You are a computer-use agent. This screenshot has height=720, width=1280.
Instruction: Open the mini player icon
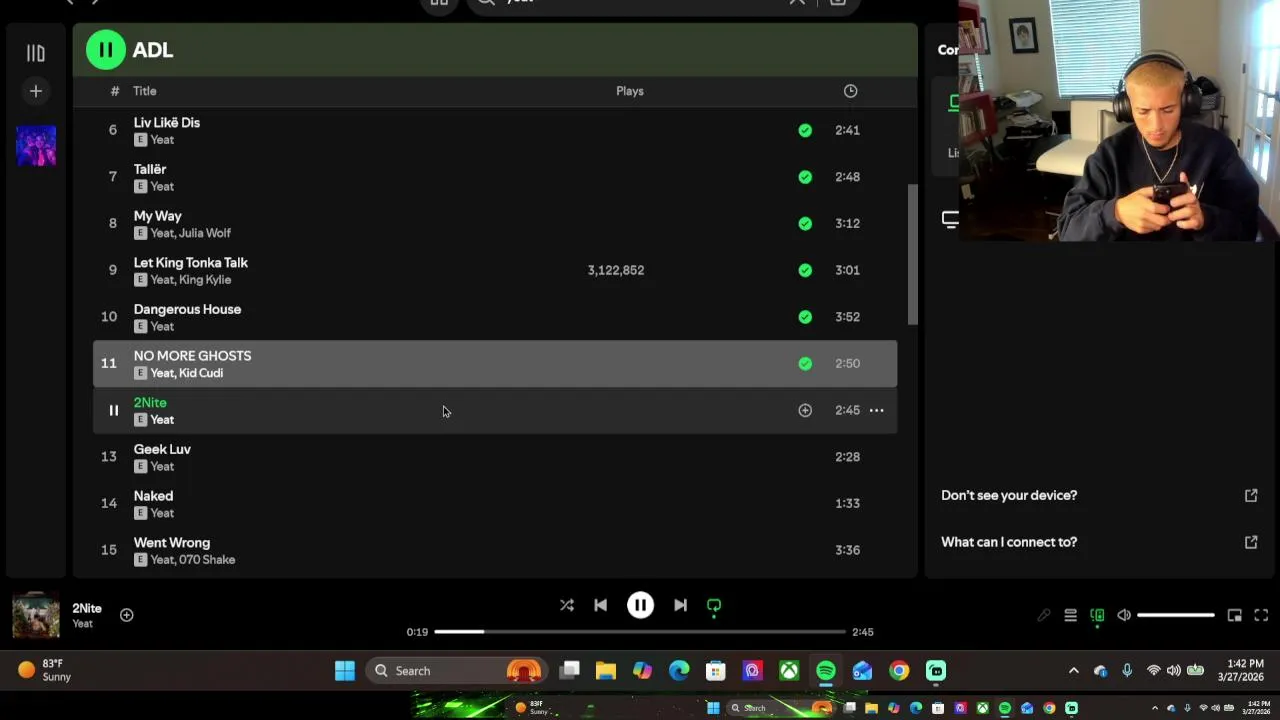(x=1235, y=615)
